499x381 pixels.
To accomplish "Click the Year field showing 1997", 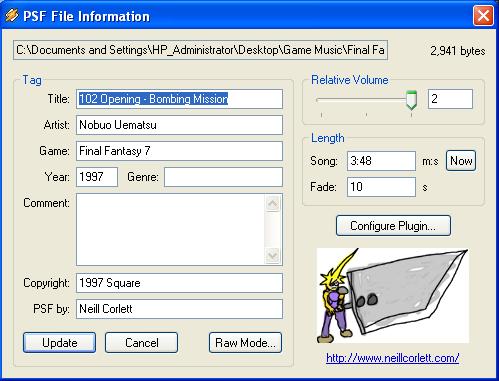I will click(97, 177).
